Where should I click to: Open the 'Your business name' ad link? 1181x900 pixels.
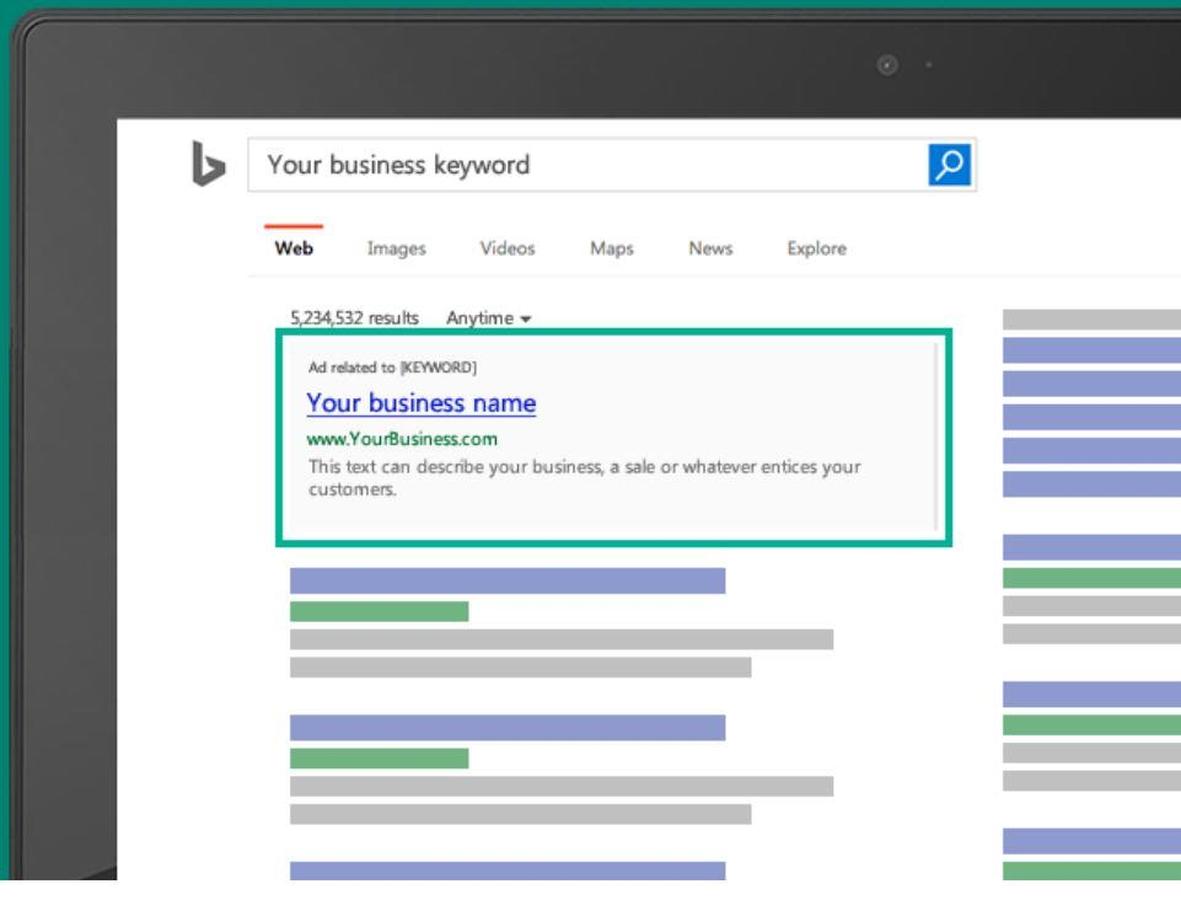(421, 403)
